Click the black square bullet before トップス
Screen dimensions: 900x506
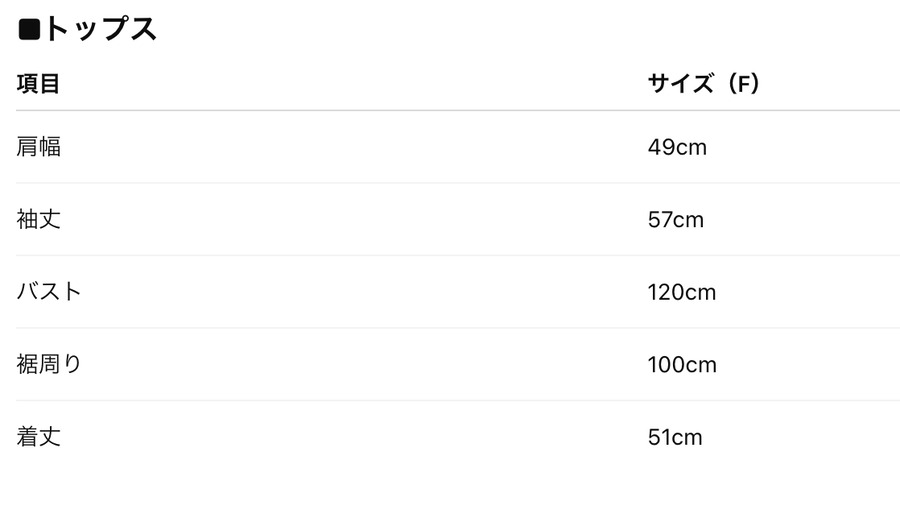(29, 29)
